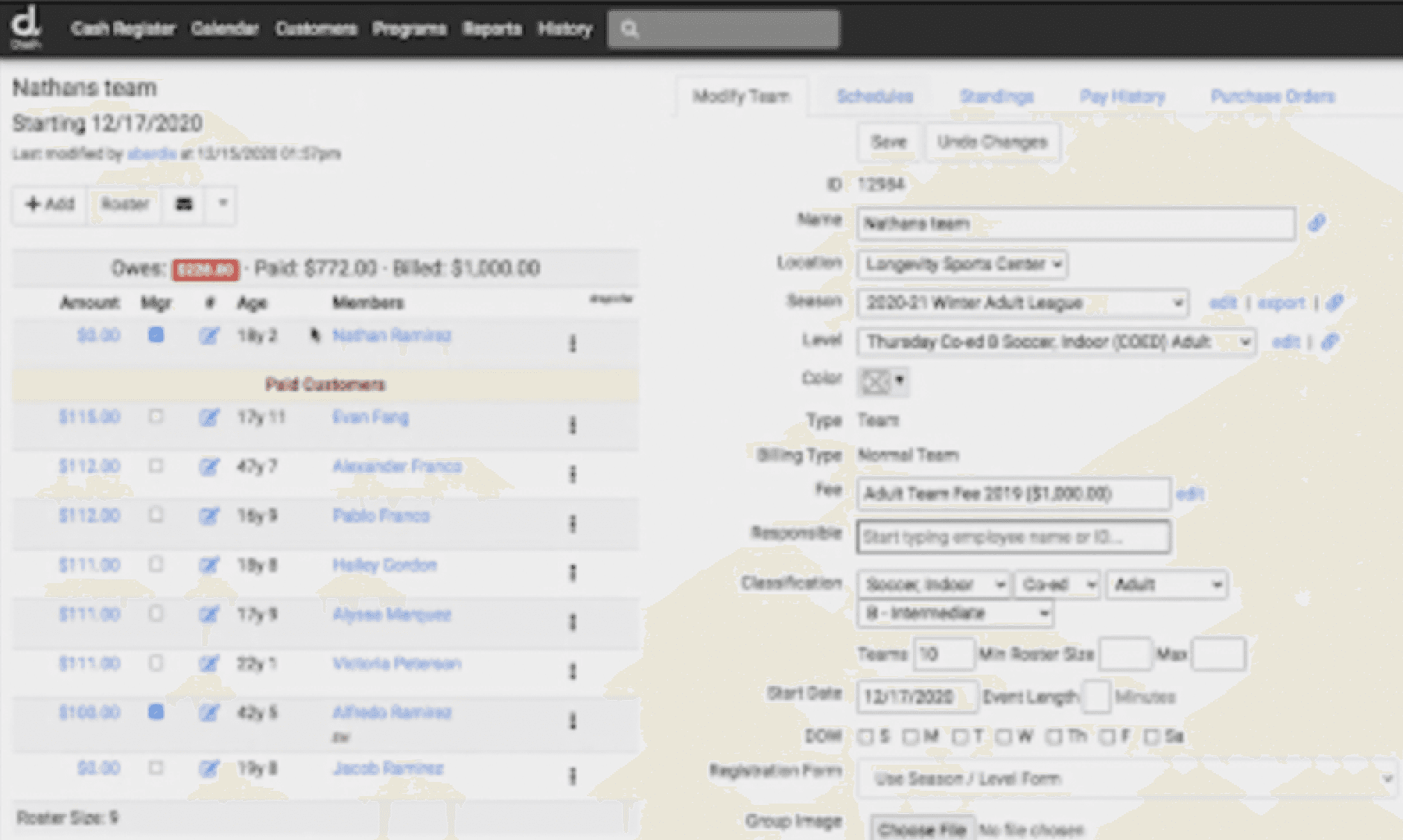Click the Save button
1403x840 pixels.
(x=888, y=142)
